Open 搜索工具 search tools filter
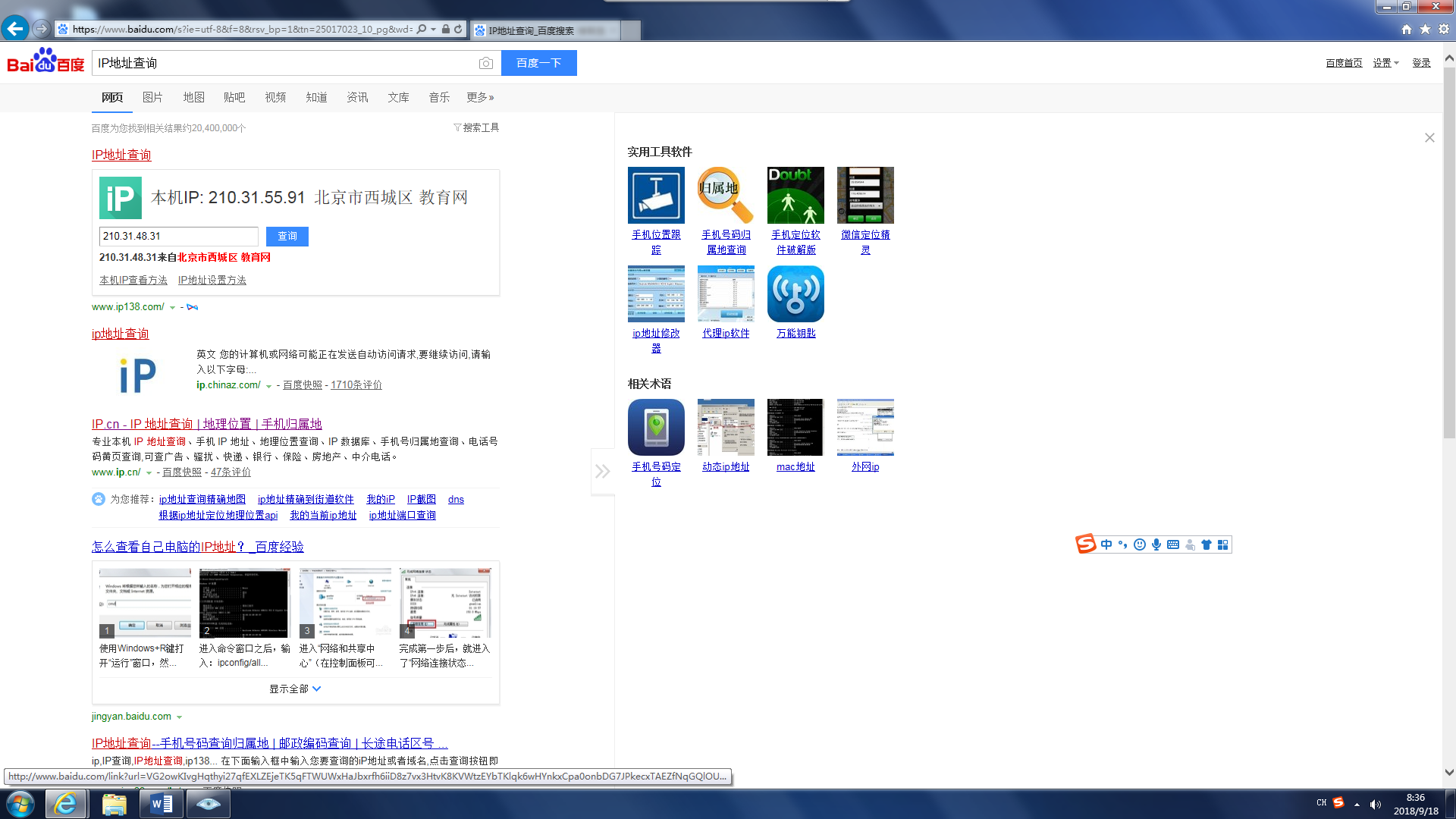Image resolution: width=1456 pixels, height=819 pixels. [476, 127]
